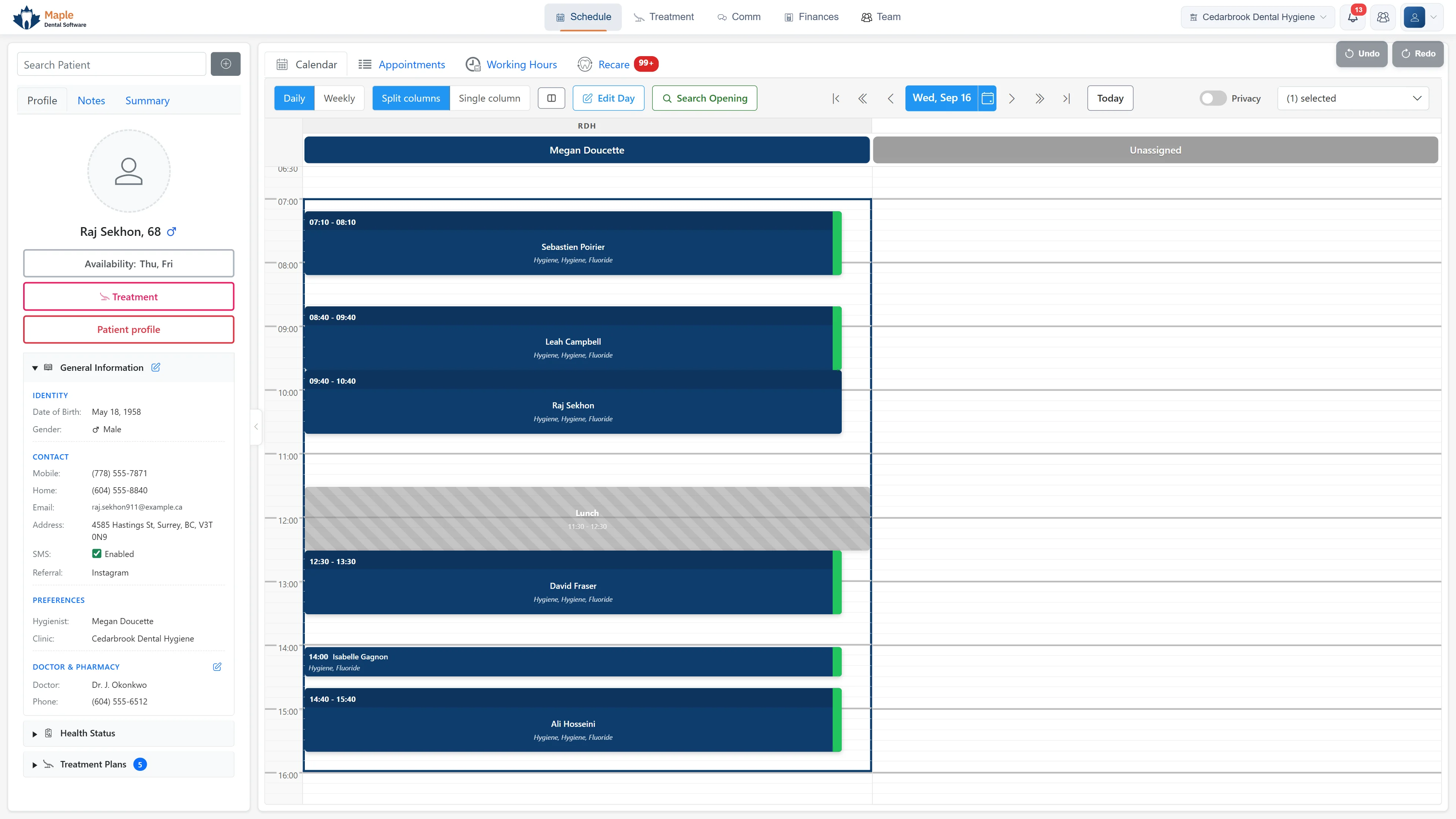The height and width of the screenshot is (819, 1456).
Task: Open Raj Sekhon 09:40 appointment
Action: pos(573,402)
